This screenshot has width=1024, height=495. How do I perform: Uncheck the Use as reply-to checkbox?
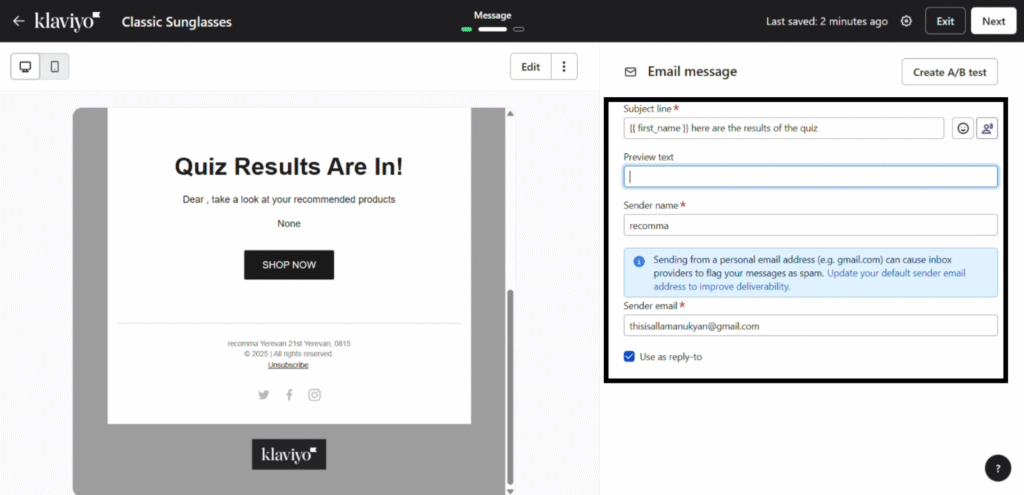[x=629, y=356]
